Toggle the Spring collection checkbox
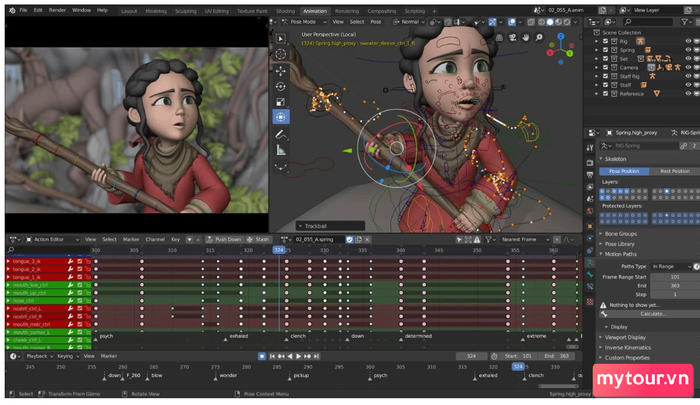 tap(605, 50)
